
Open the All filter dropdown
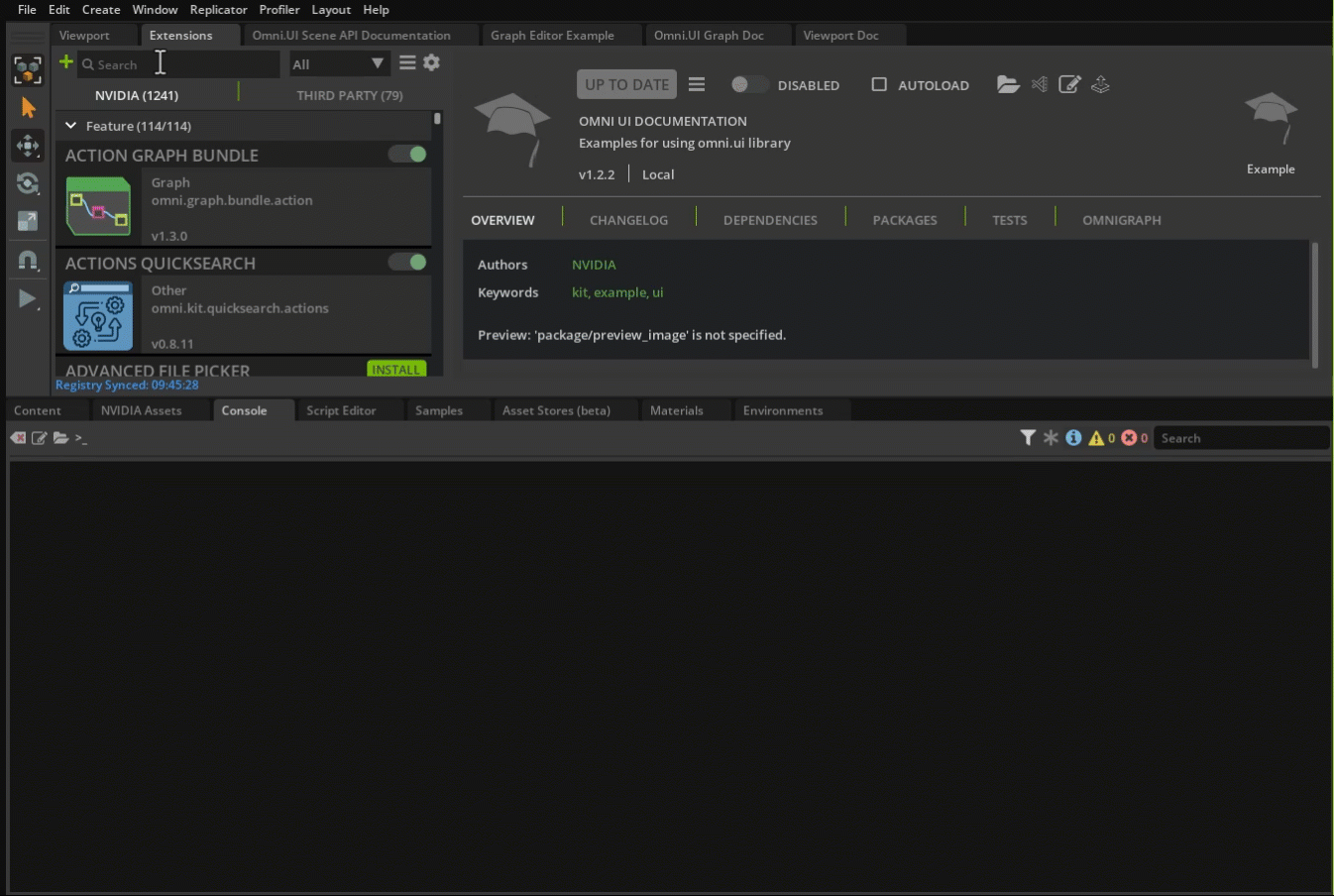(338, 63)
